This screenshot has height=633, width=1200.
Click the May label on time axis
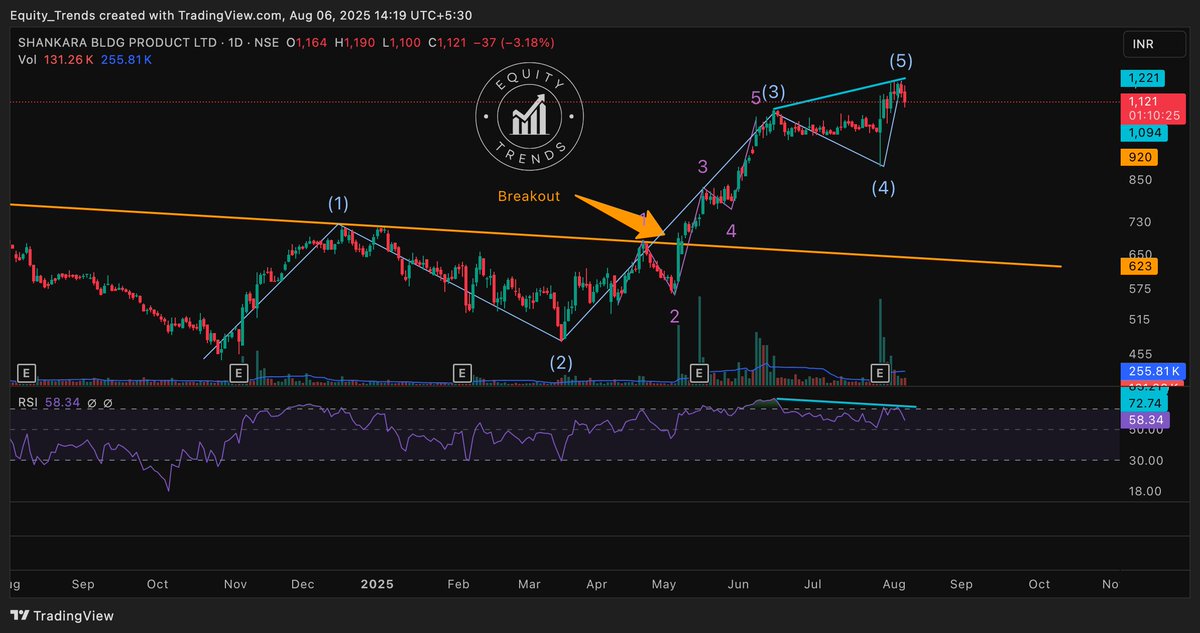coord(665,583)
